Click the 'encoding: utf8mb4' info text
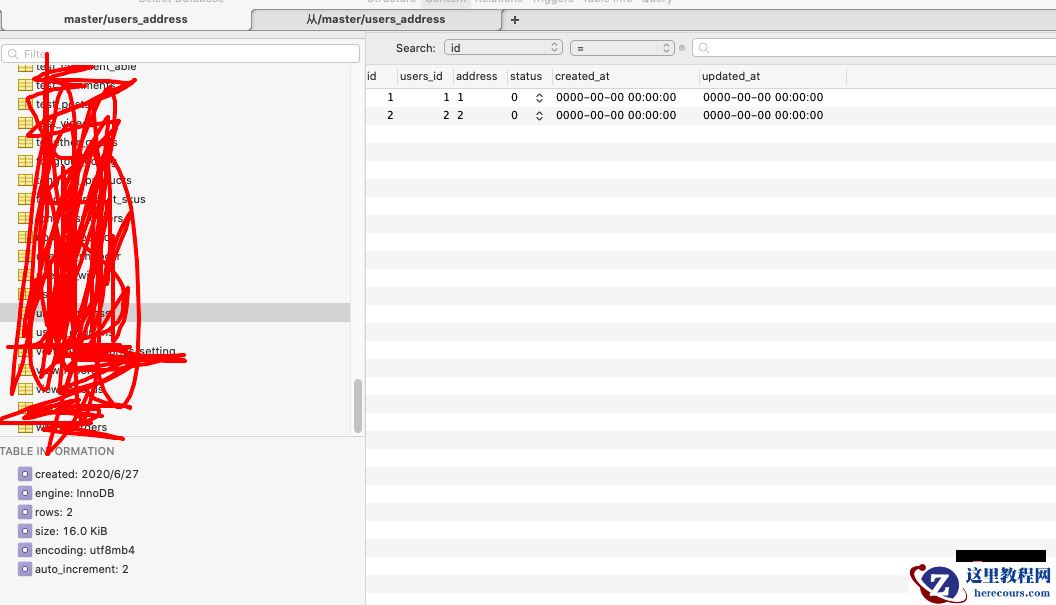The width and height of the screenshot is (1056, 605). [85, 550]
